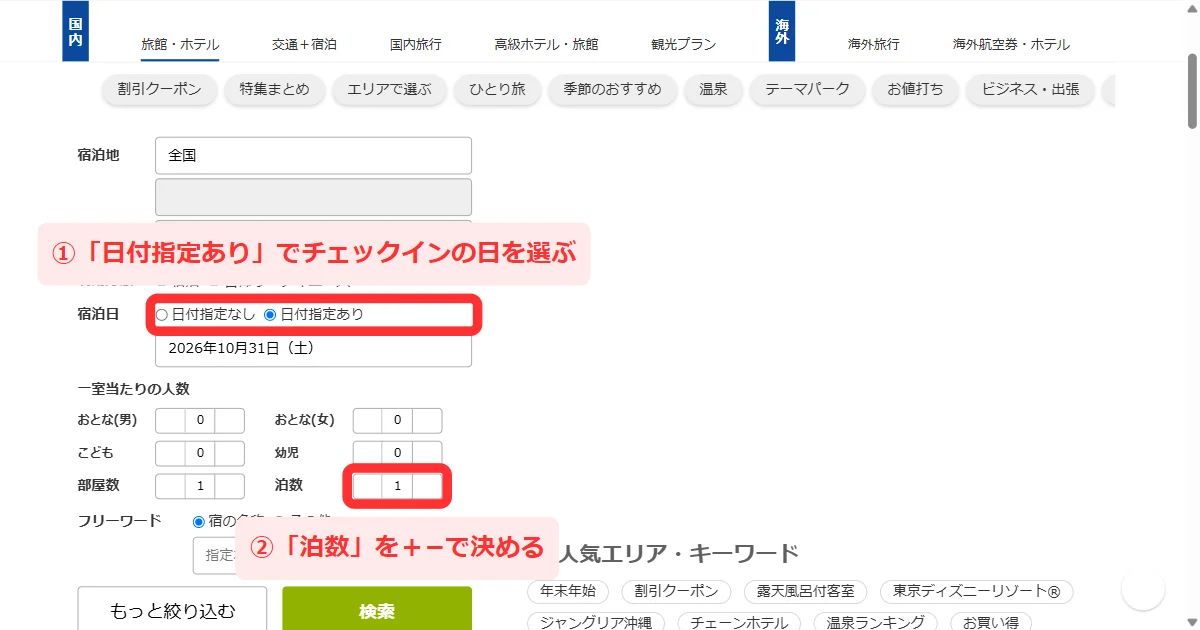Screen dimensions: 1200x630
Task: Decrease 泊数 value
Action: pos(367,486)
